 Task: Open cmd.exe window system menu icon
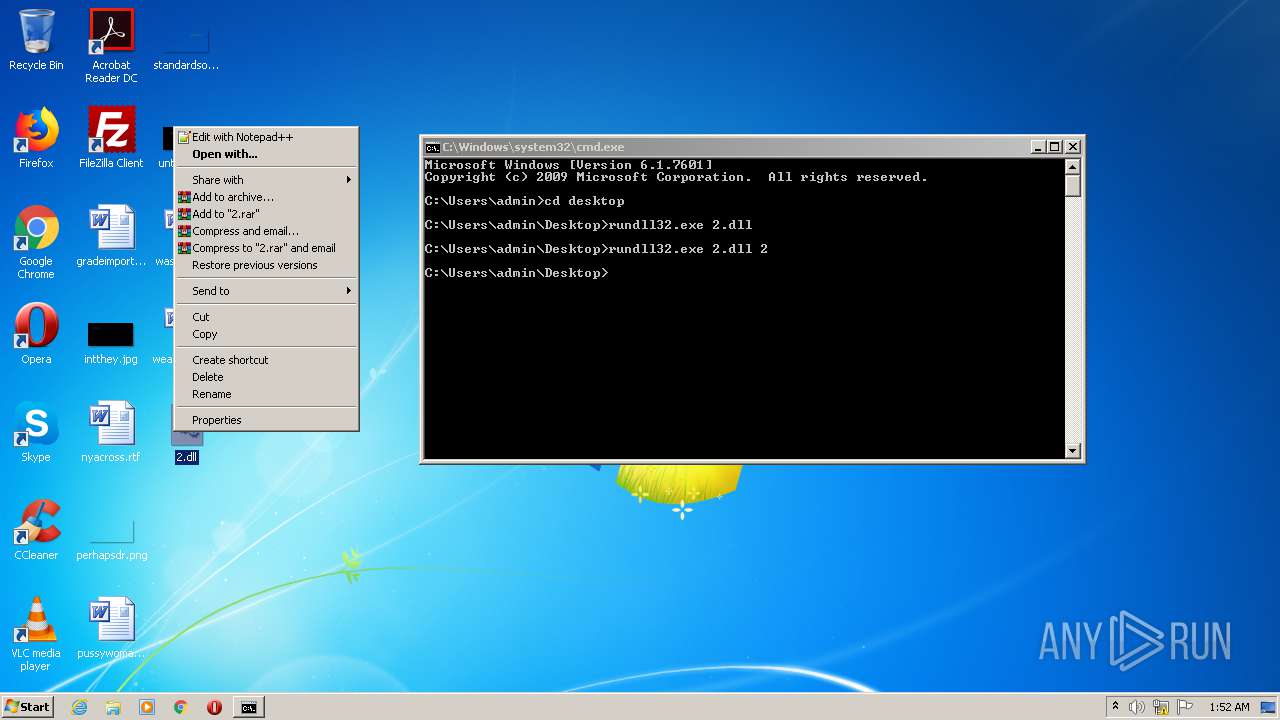pos(432,147)
